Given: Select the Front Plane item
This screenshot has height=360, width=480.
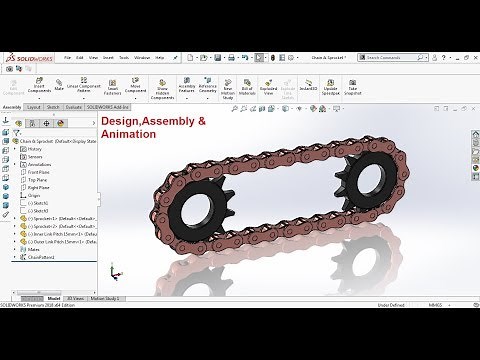Looking at the screenshot, I should pyautogui.click(x=35, y=172).
